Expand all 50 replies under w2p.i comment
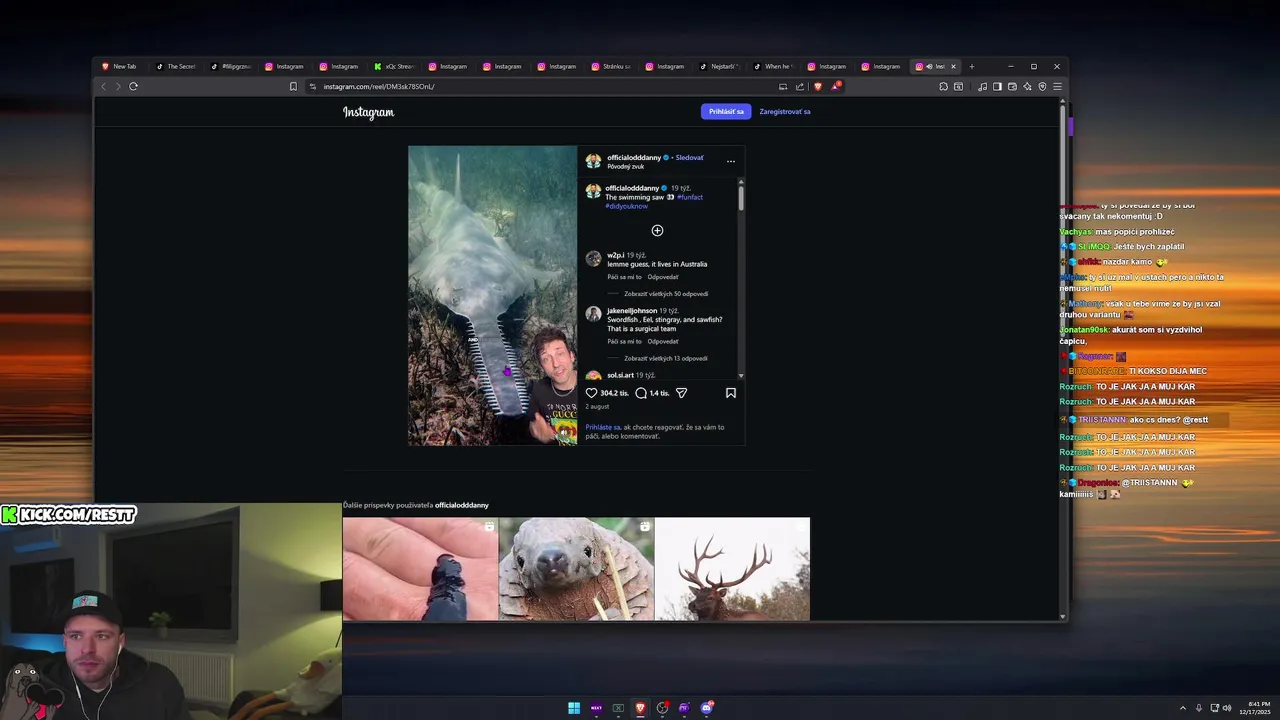Viewport: 1280px width, 720px height. (x=666, y=294)
